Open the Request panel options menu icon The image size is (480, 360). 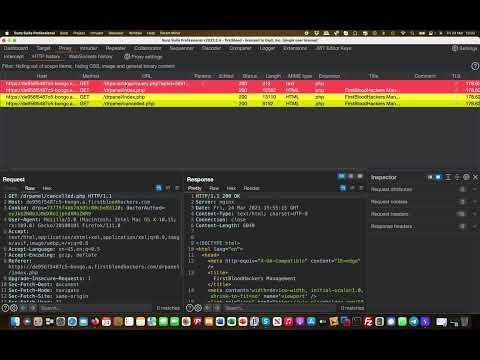coord(177,188)
